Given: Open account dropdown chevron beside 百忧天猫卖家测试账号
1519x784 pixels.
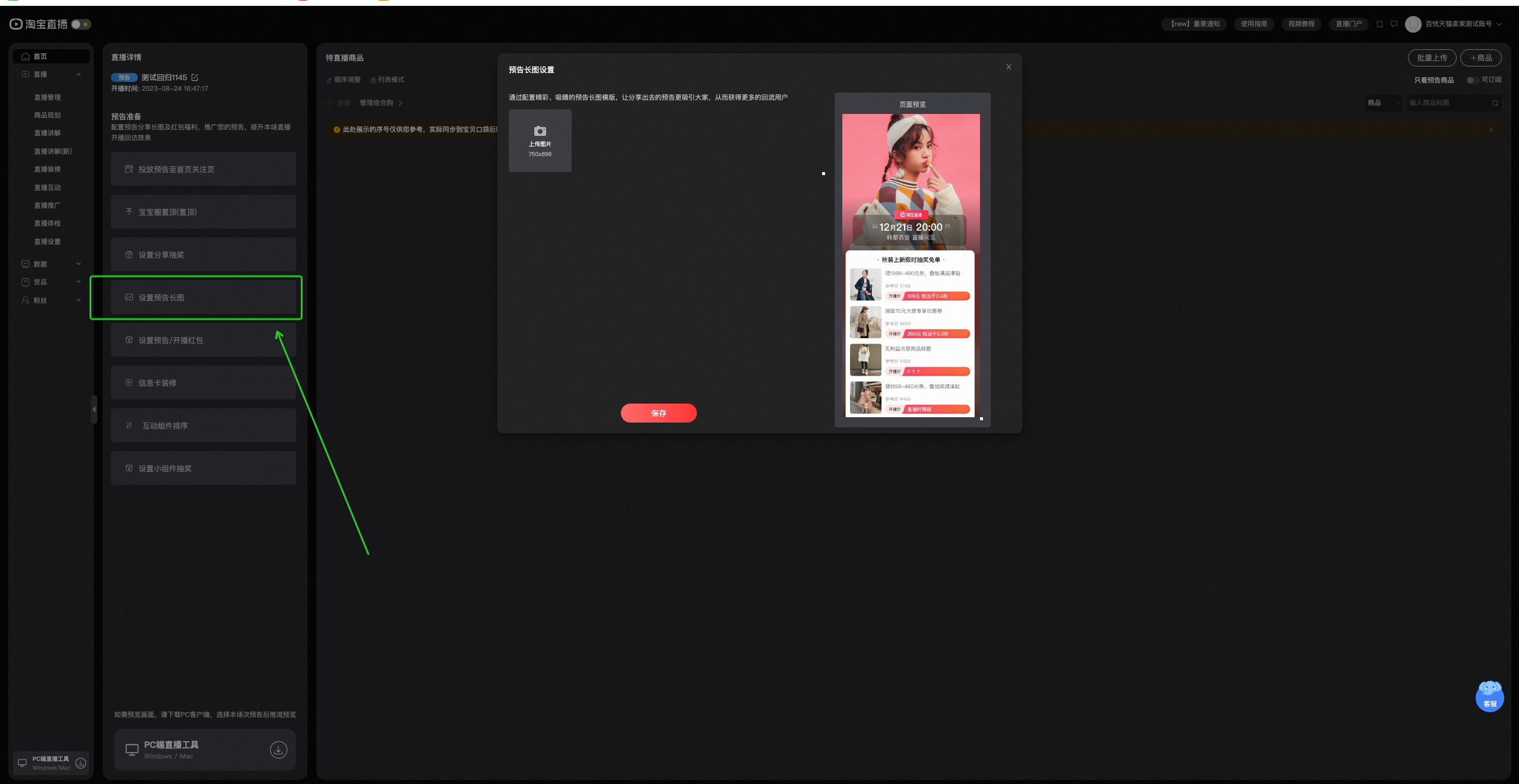Looking at the screenshot, I should click(1499, 24).
